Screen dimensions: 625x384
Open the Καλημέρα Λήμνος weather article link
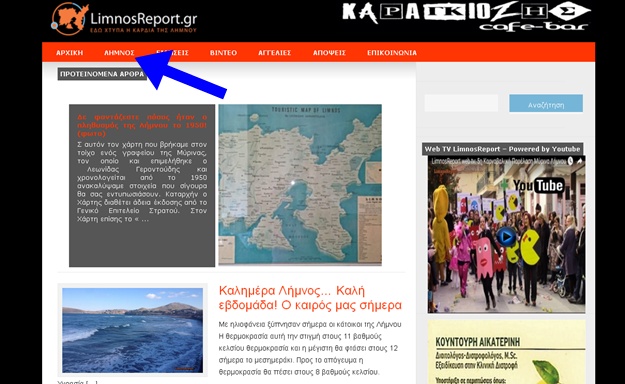pyautogui.click(x=310, y=298)
